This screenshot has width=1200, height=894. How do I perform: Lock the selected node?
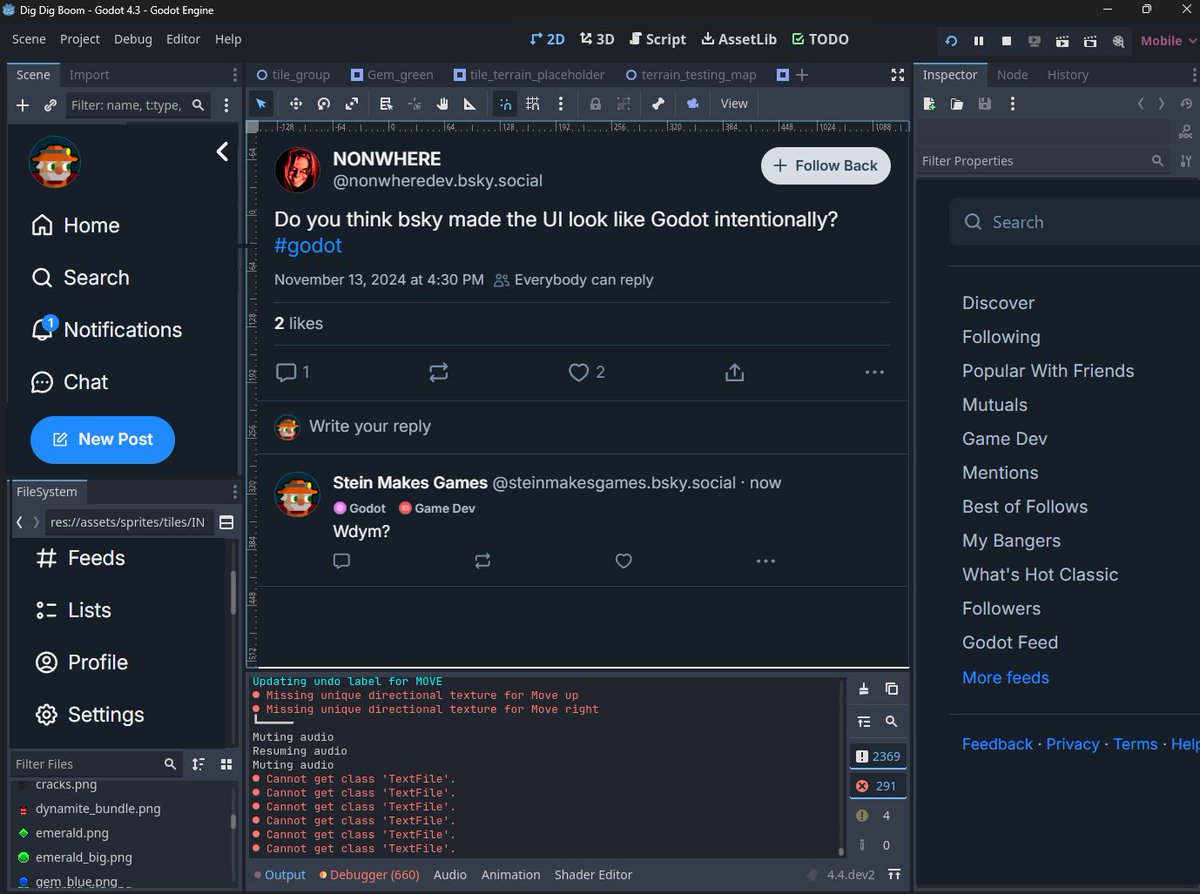coord(595,103)
